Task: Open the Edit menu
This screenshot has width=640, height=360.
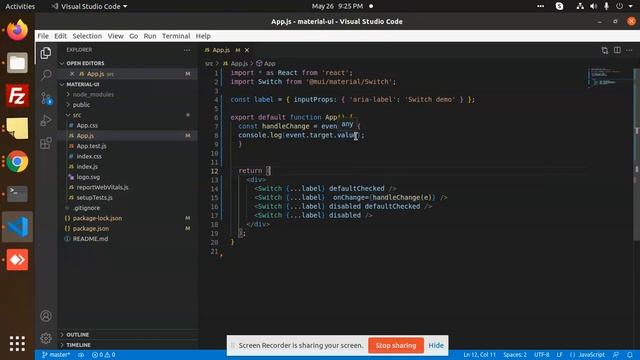Action: click(x=60, y=36)
